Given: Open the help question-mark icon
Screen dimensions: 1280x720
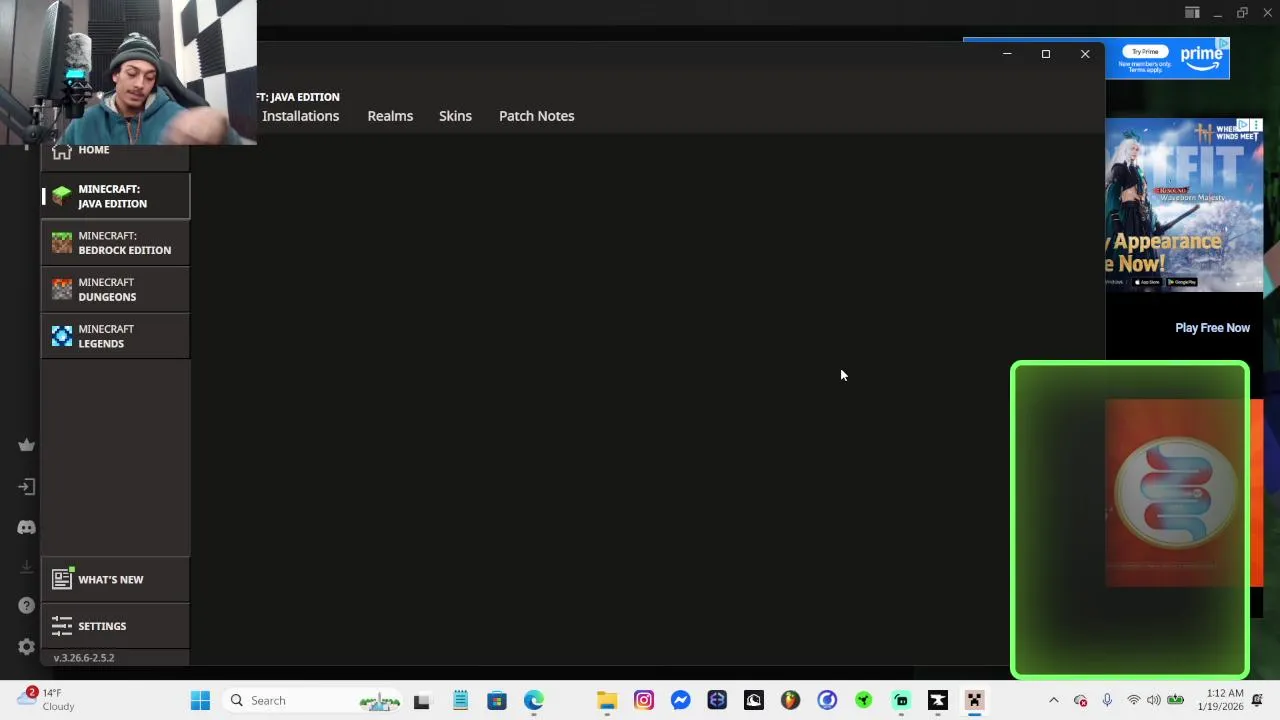Looking at the screenshot, I should click(x=27, y=606).
